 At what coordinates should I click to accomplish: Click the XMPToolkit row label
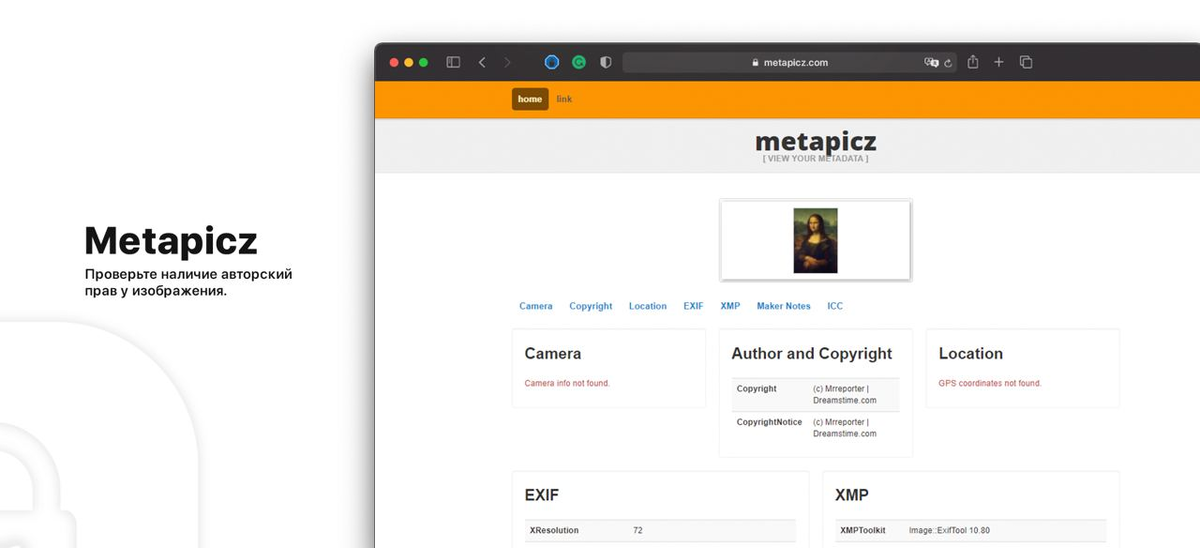pyautogui.click(x=863, y=530)
